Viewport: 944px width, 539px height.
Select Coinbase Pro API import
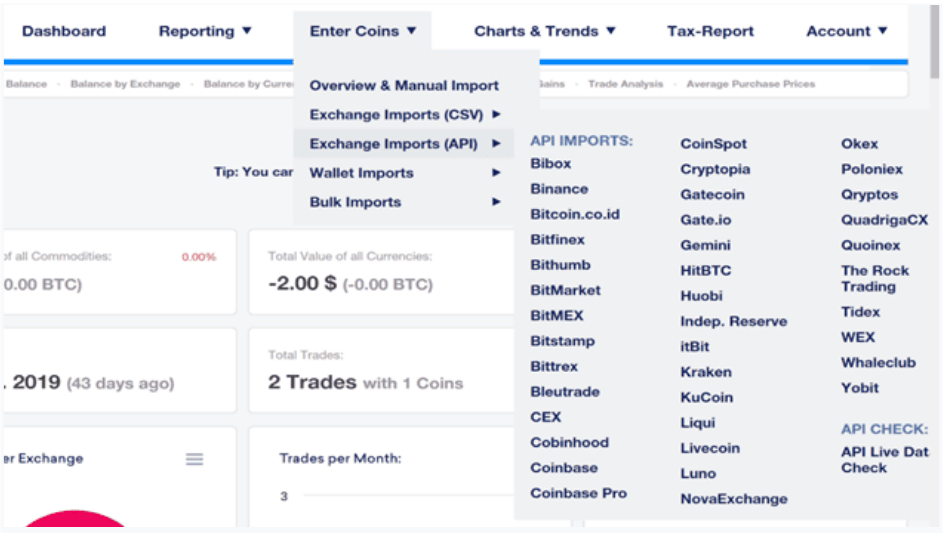coord(578,493)
